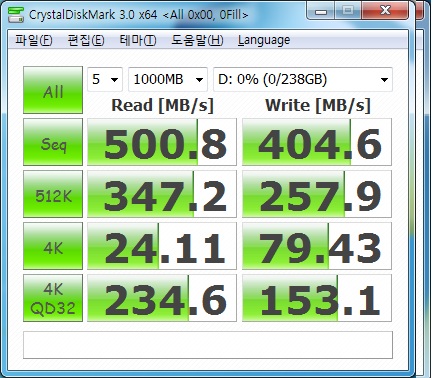Open the 파일(F) menu
435x378 pixels.
point(34,40)
